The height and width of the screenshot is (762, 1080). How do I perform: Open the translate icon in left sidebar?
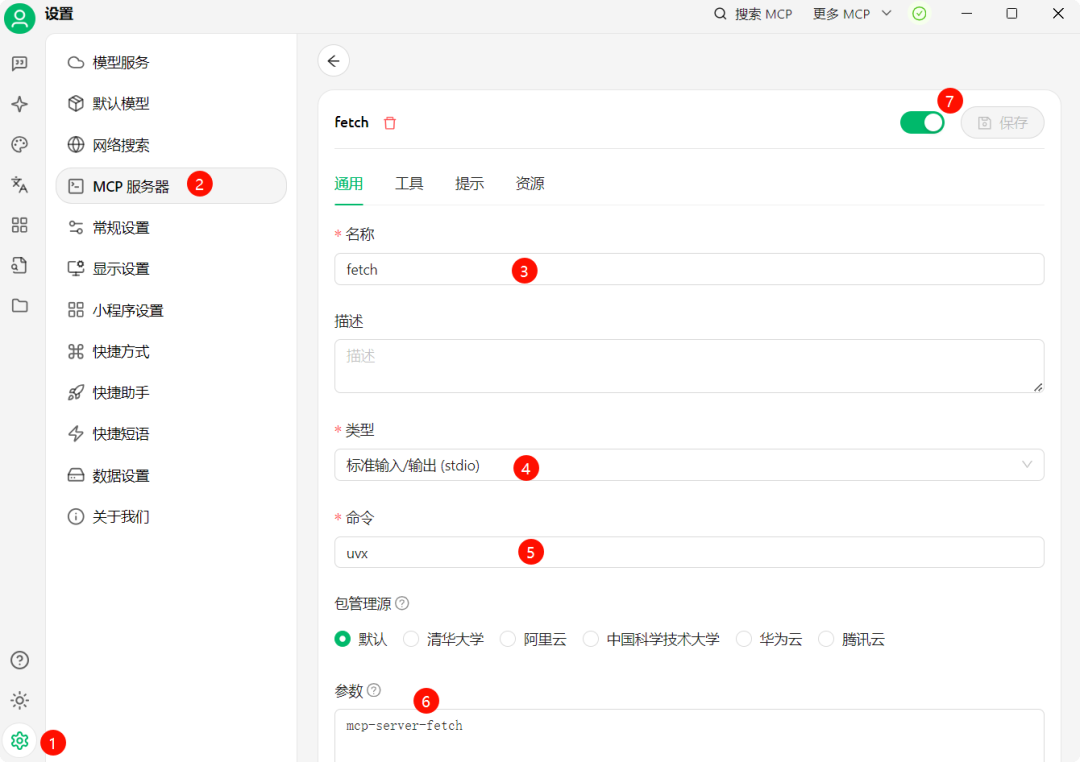click(x=19, y=185)
